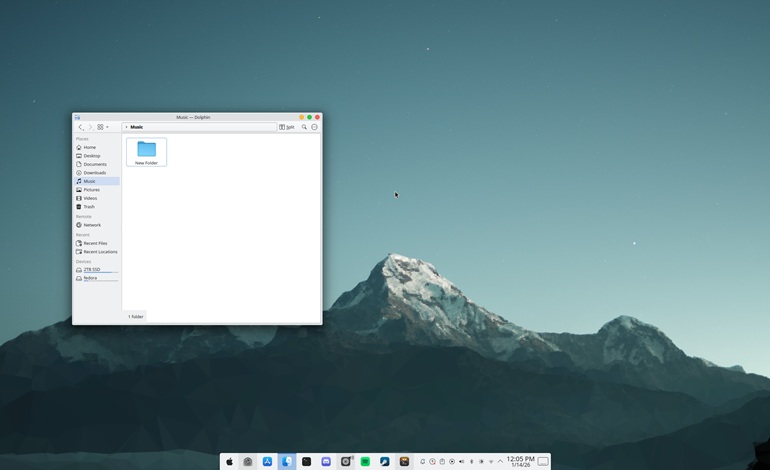Open Home in Places sidebar
This screenshot has width=770, height=470.
[90, 147]
